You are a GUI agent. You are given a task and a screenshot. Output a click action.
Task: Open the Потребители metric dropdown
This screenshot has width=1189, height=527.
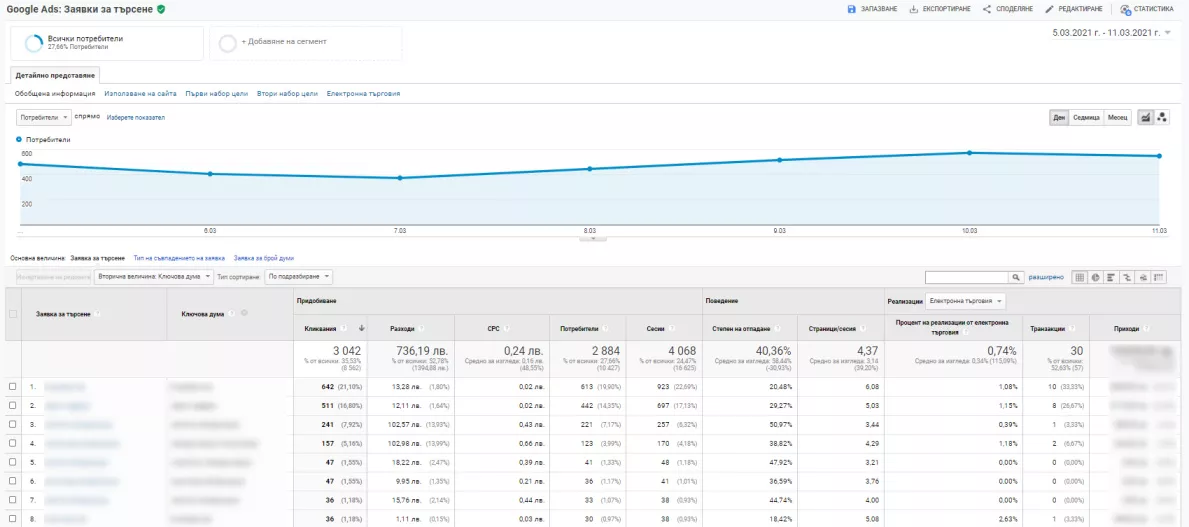(44, 118)
